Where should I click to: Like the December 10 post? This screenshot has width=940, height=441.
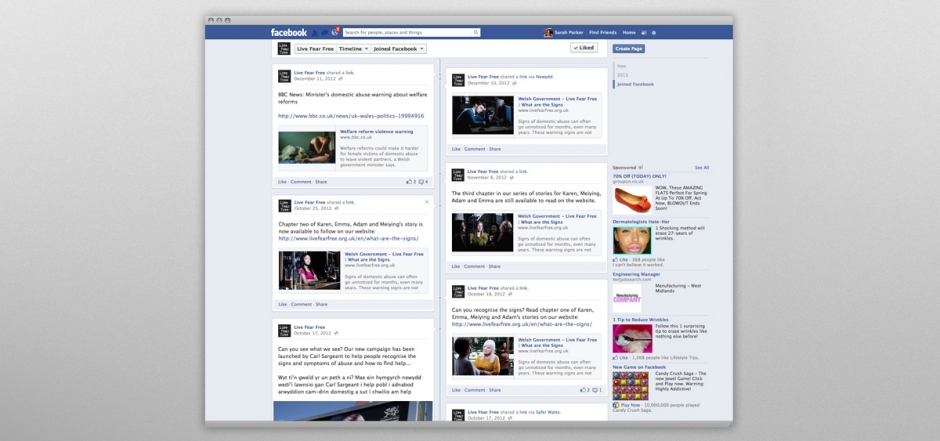(456, 149)
